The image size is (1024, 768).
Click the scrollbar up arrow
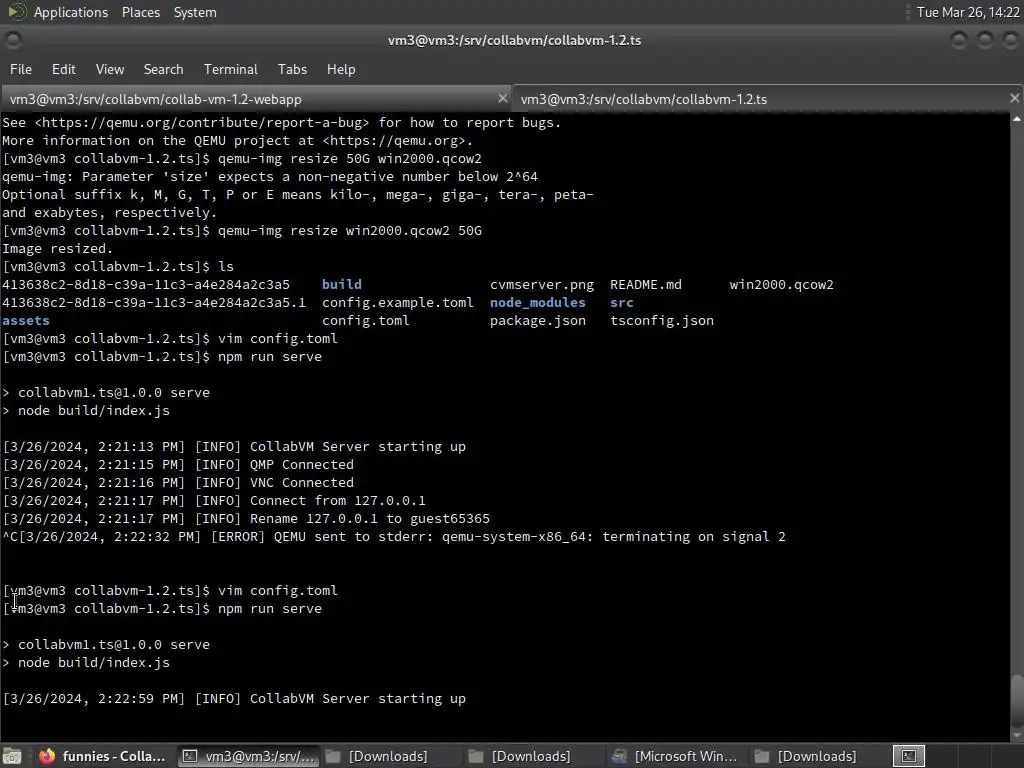(1016, 120)
